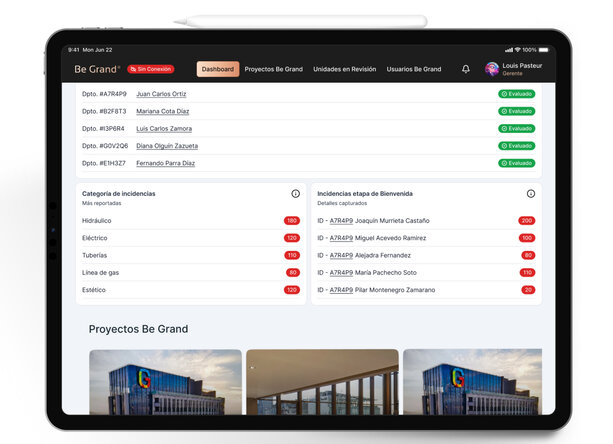Open ID link beside Joaquín Murrieta Castaño
The image size is (613, 444).
[x=341, y=221]
